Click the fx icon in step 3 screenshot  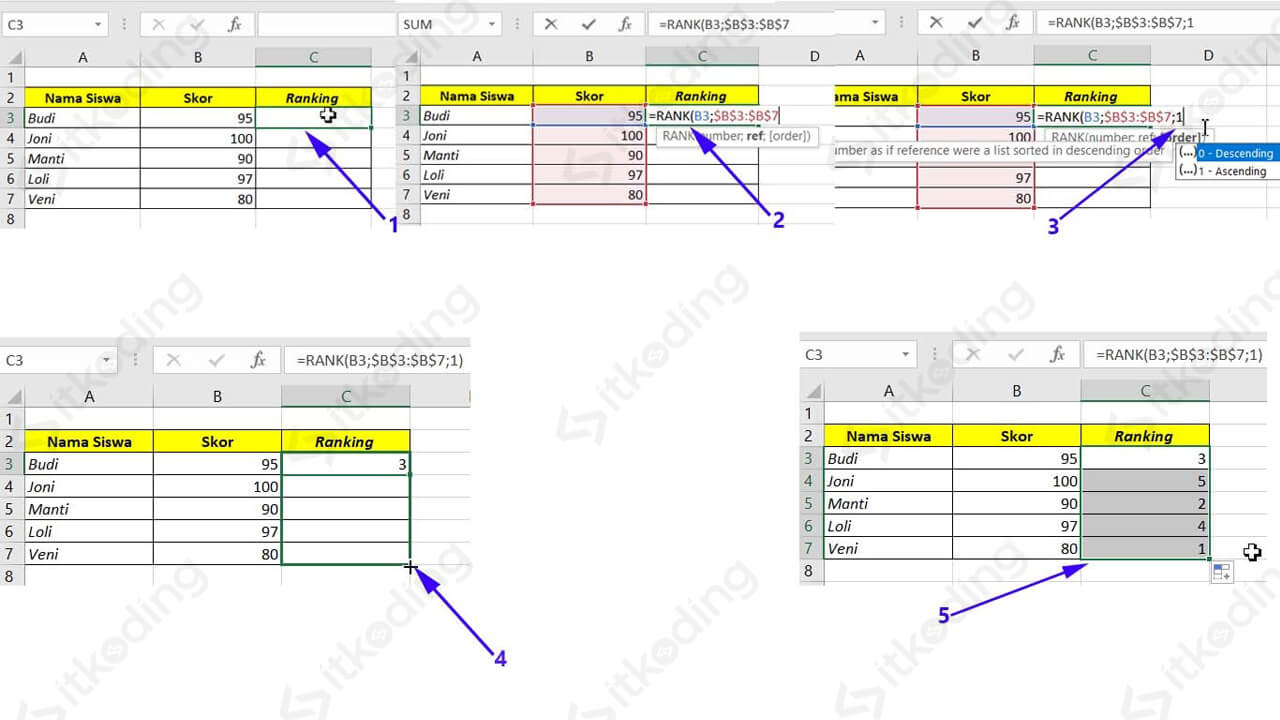tap(1011, 23)
